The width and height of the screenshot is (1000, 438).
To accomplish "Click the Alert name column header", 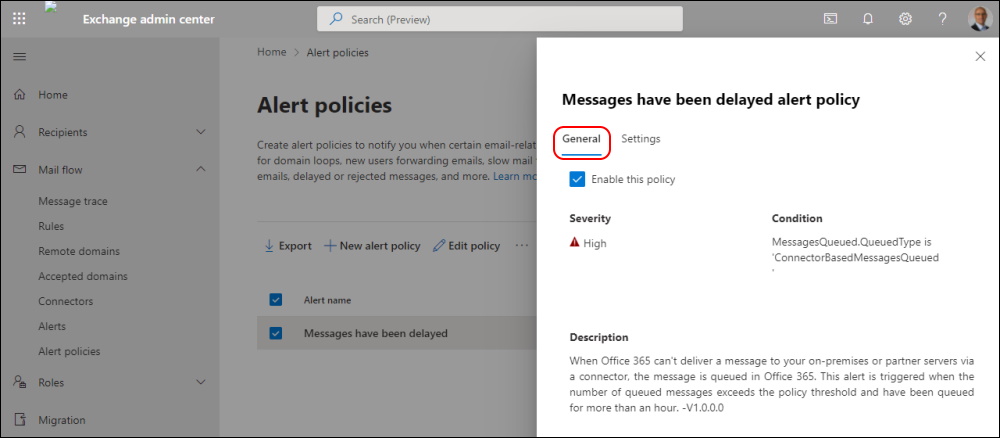I will [327, 300].
